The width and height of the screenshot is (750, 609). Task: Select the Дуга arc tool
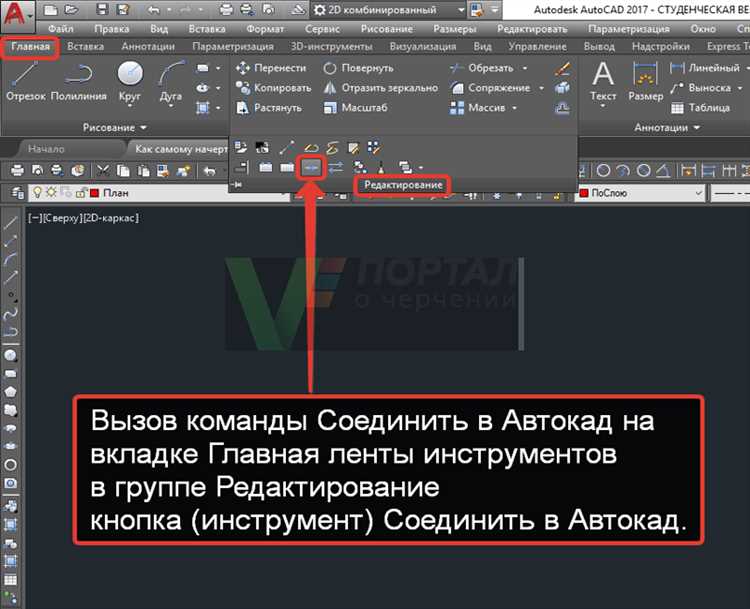(x=171, y=81)
